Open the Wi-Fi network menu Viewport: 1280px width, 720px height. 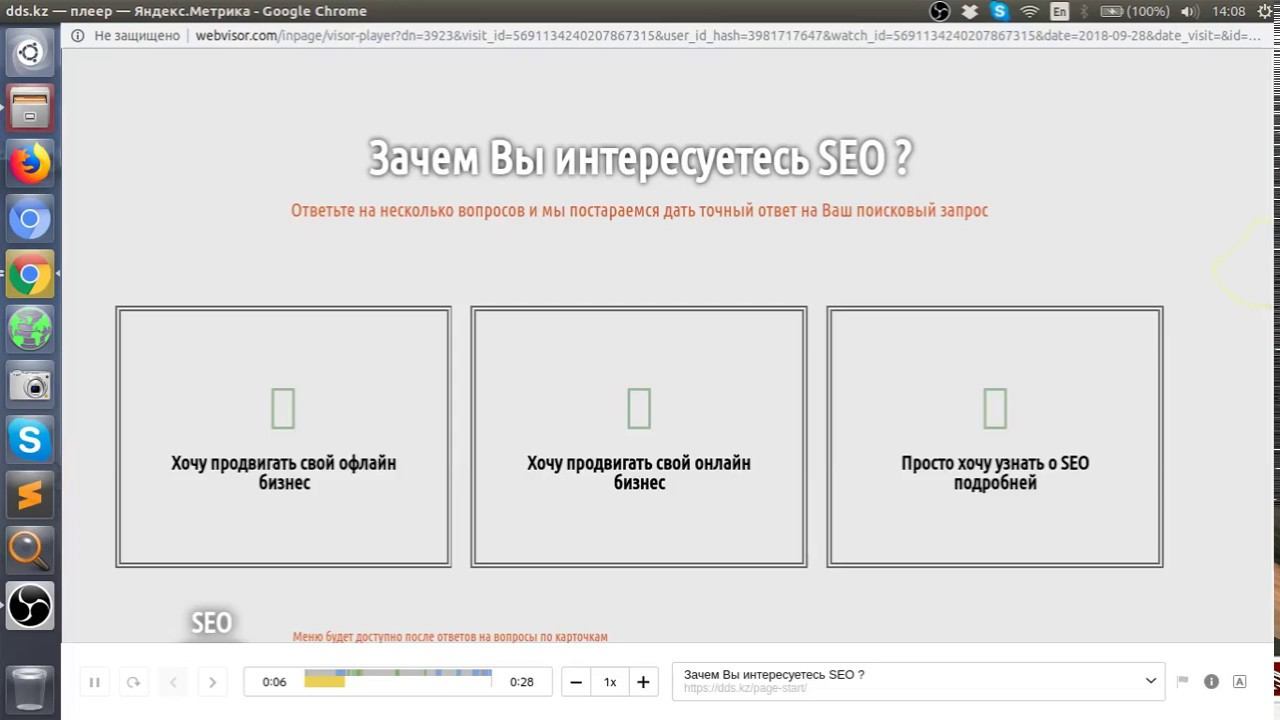(x=1030, y=11)
